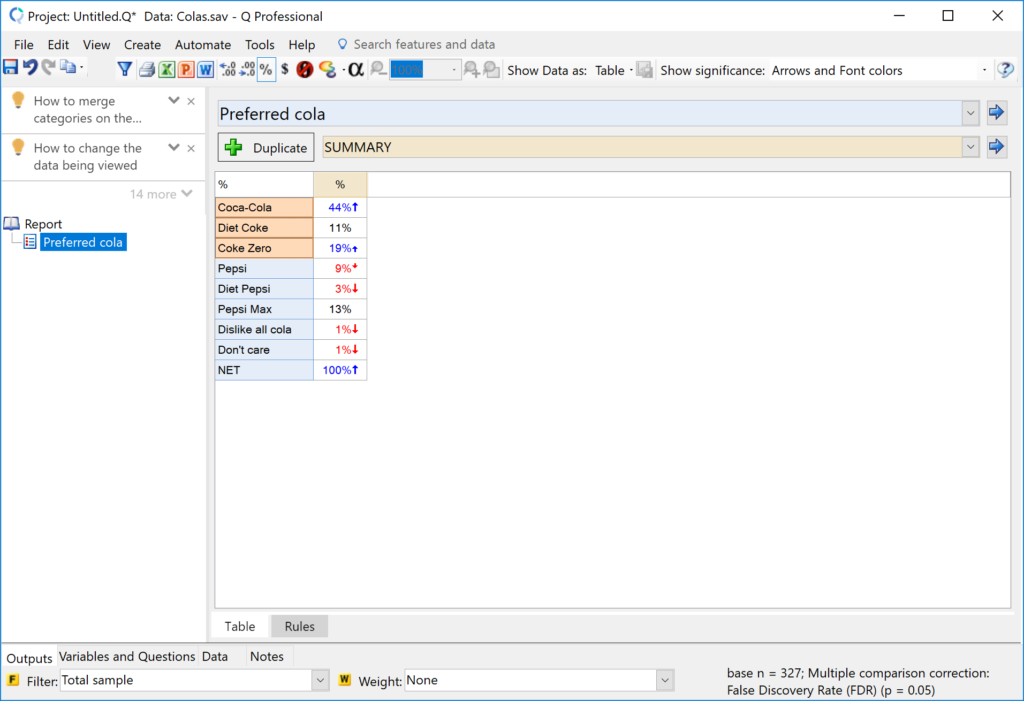Screen dimensions: 1024x701
Task: Click the Copy icon in the toolbar
Action: click(x=68, y=68)
